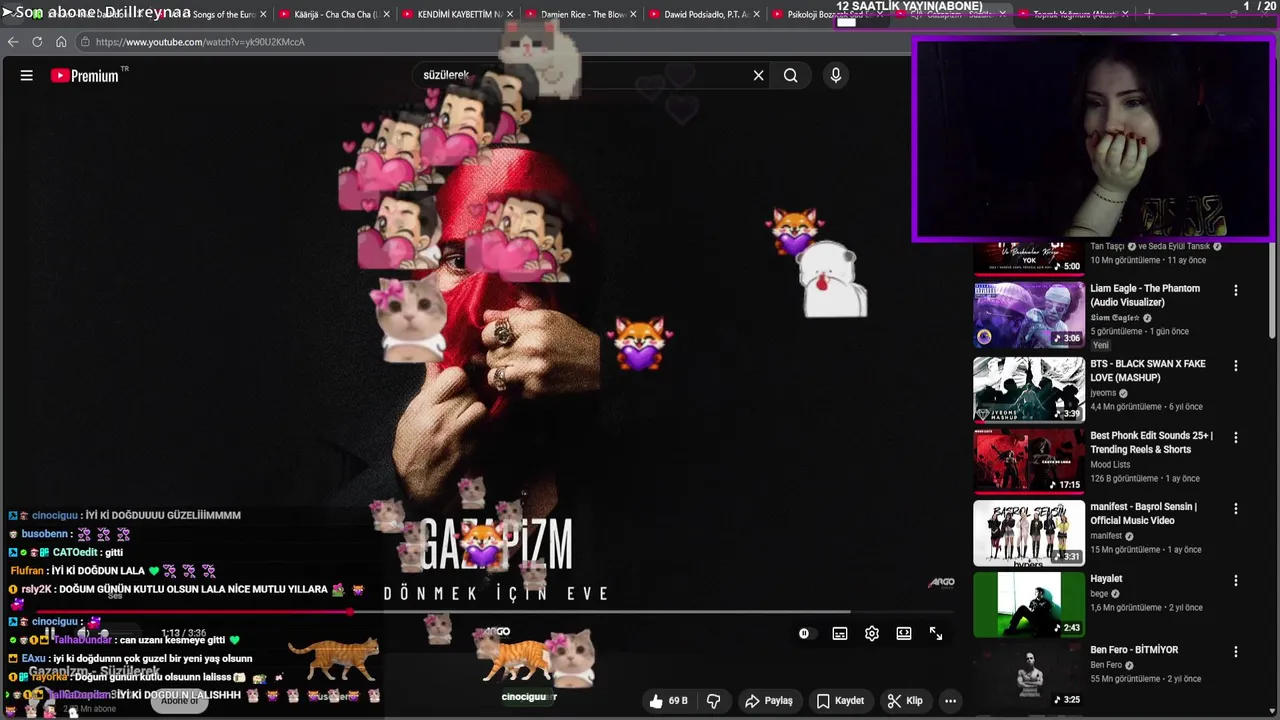Viewport: 1280px width, 720px height.
Task: Open Best Phonk Edit Songs thumbnail
Action: [1029, 462]
